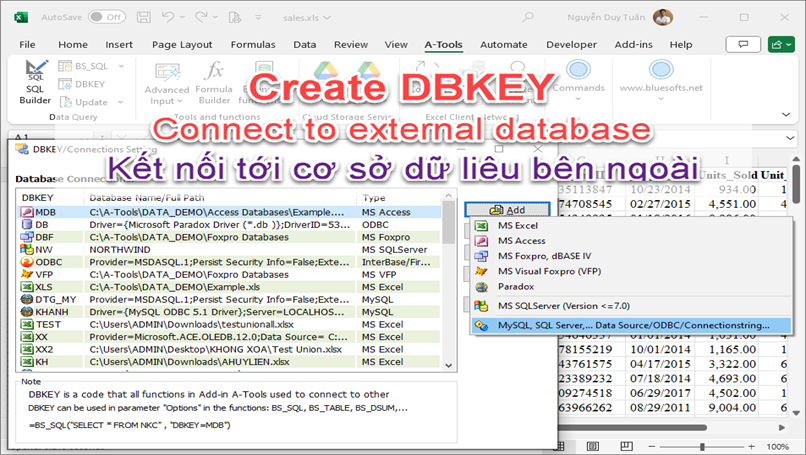Click the zoom in plus button
This screenshot has width=806, height=455.
[752, 447]
